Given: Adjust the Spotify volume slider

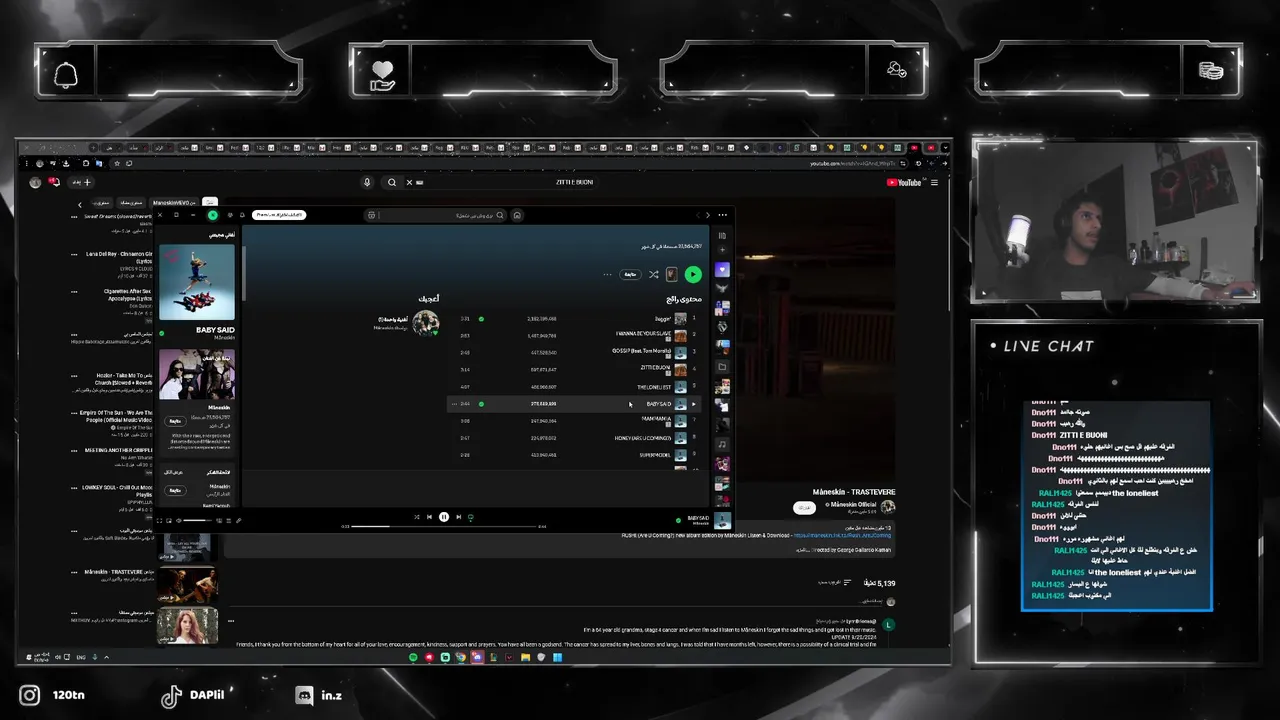Looking at the screenshot, I should tap(197, 520).
